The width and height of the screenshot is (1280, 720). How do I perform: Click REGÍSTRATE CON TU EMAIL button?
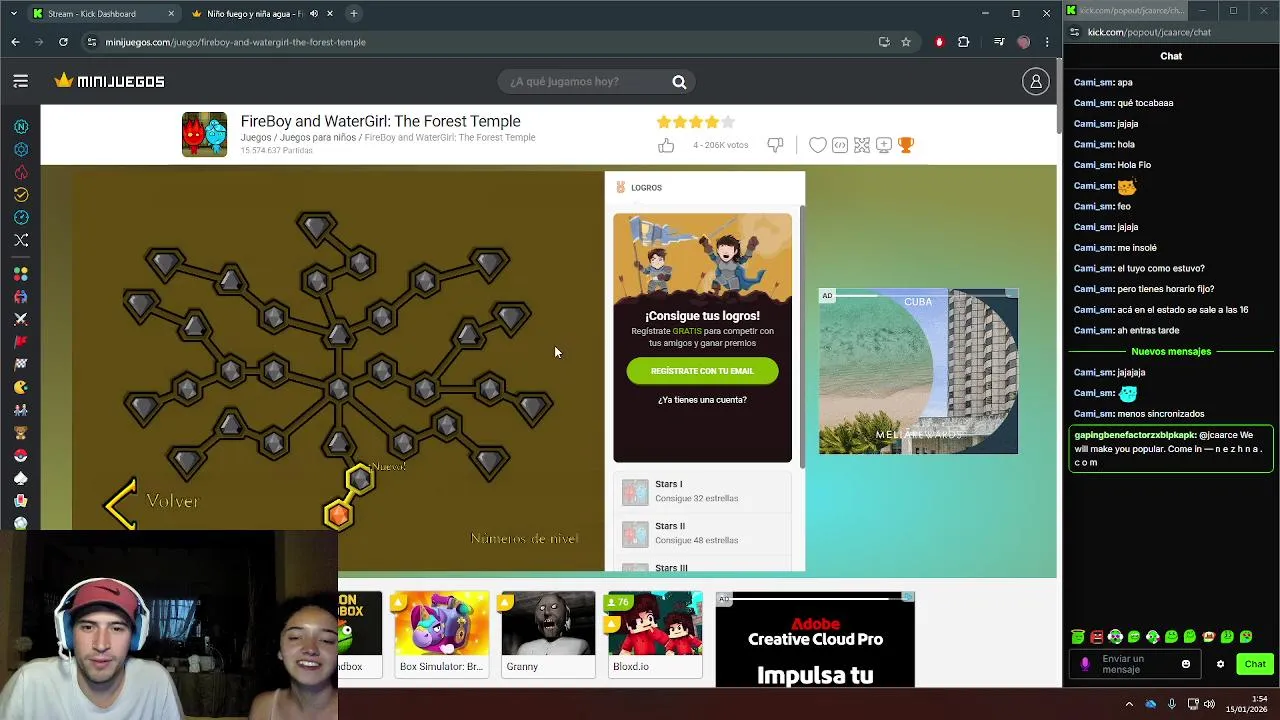(702, 371)
